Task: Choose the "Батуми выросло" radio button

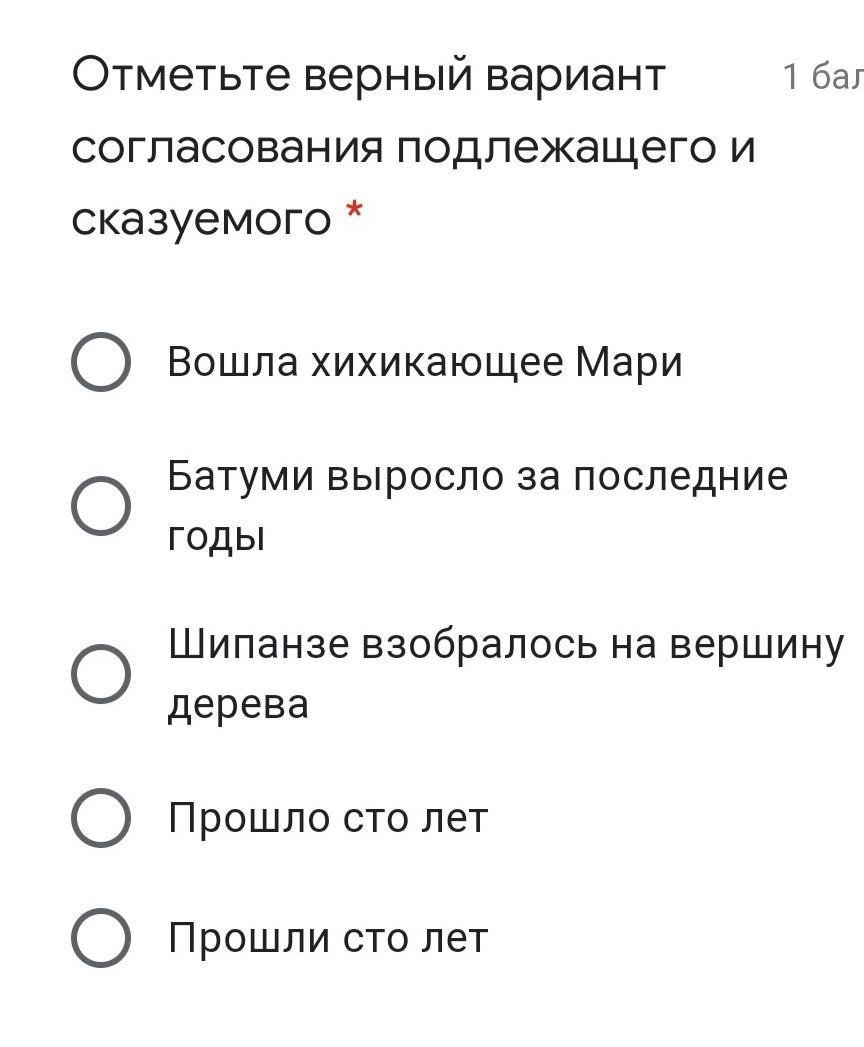Action: click(x=101, y=505)
